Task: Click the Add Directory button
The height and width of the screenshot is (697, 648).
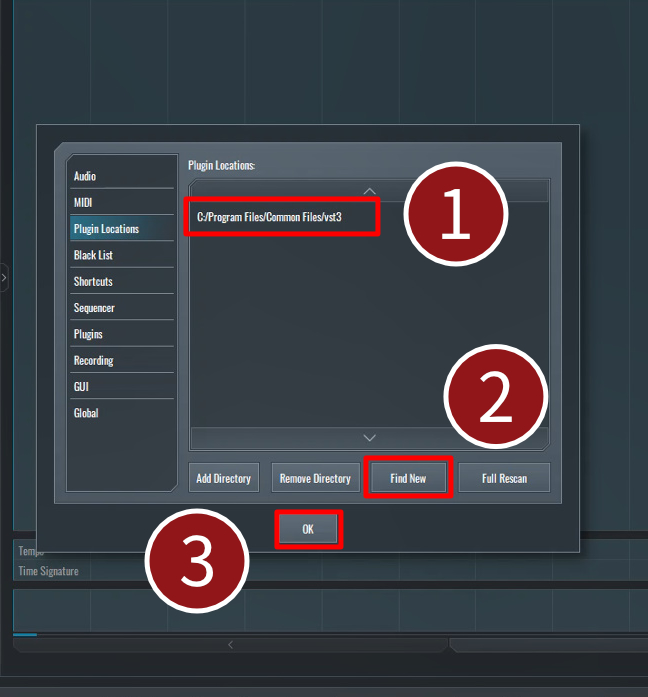Action: click(x=223, y=478)
